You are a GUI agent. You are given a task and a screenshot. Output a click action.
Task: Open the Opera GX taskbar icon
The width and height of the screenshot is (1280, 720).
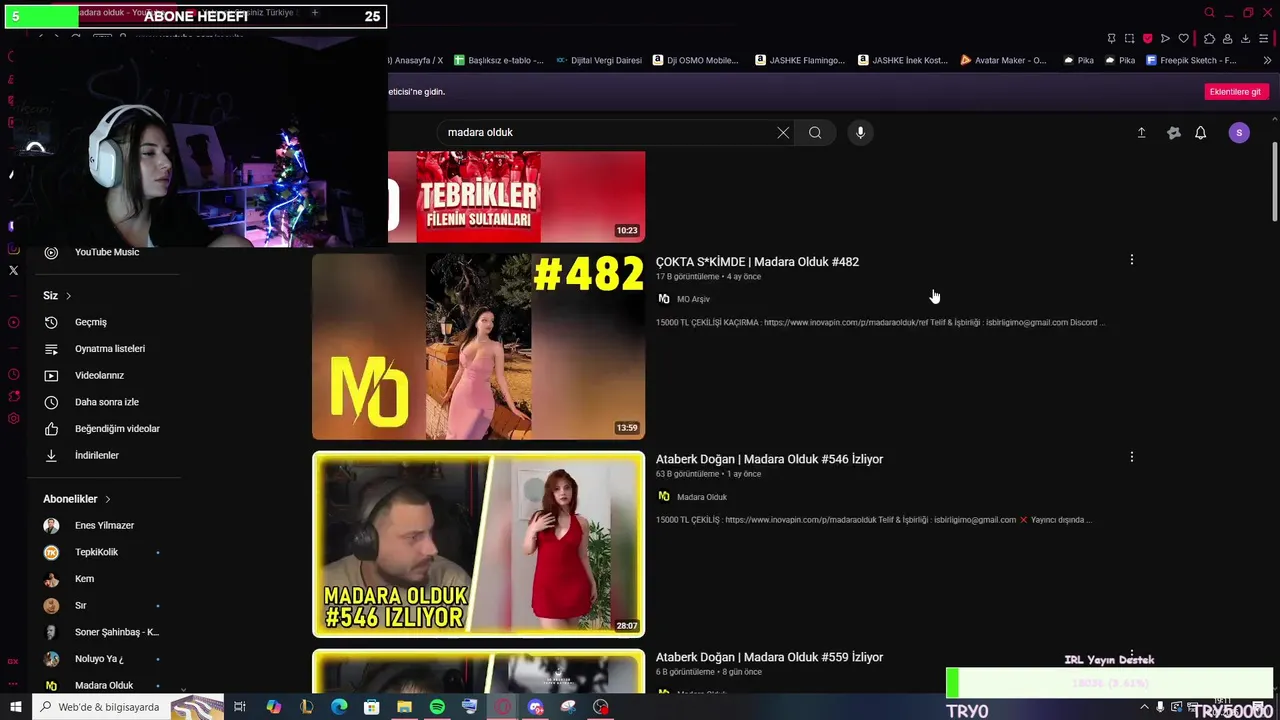click(502, 707)
